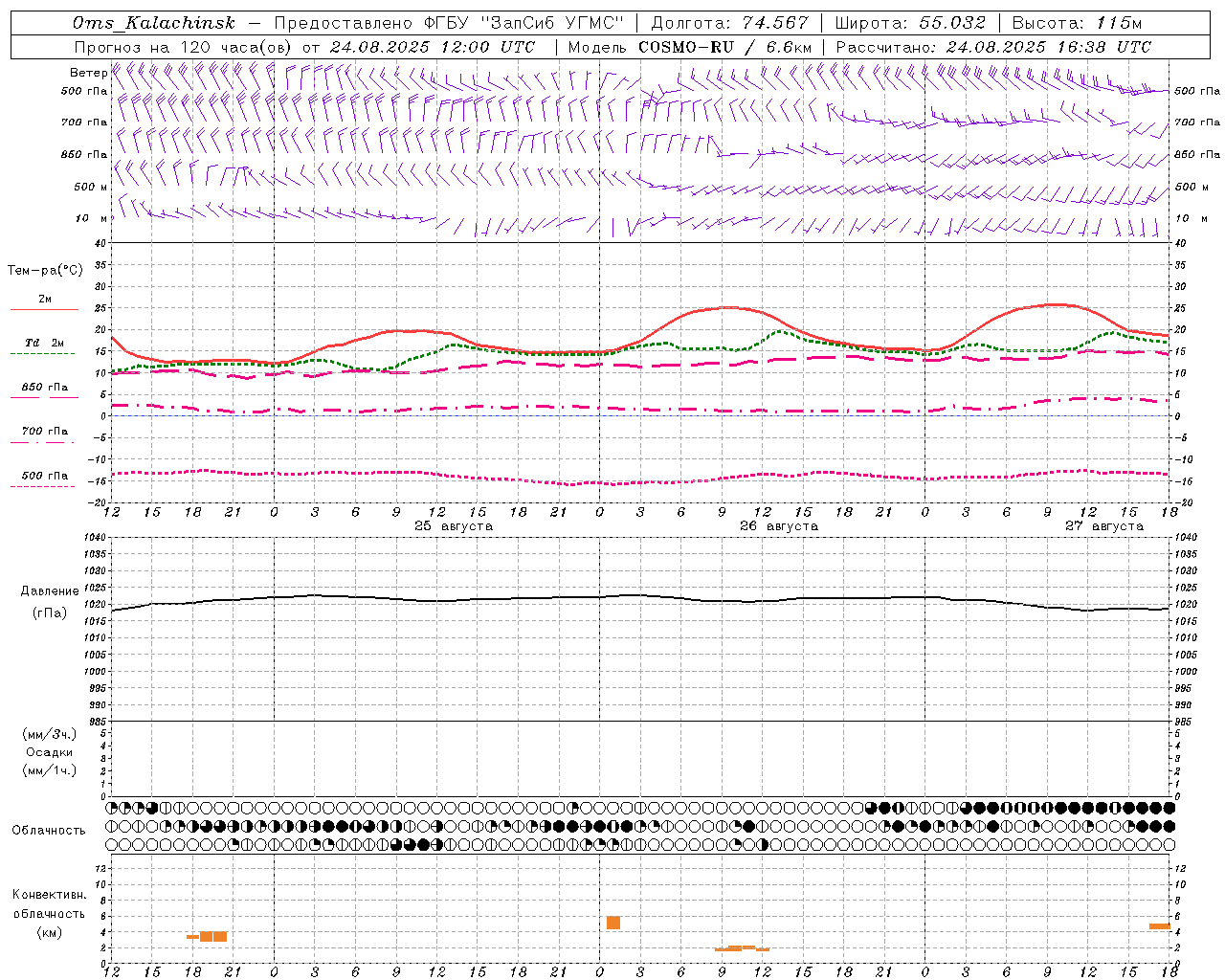Click the 'Ветер' wind panel label
Image resolution: width=1225 pixels, height=980 pixels.
(88, 73)
